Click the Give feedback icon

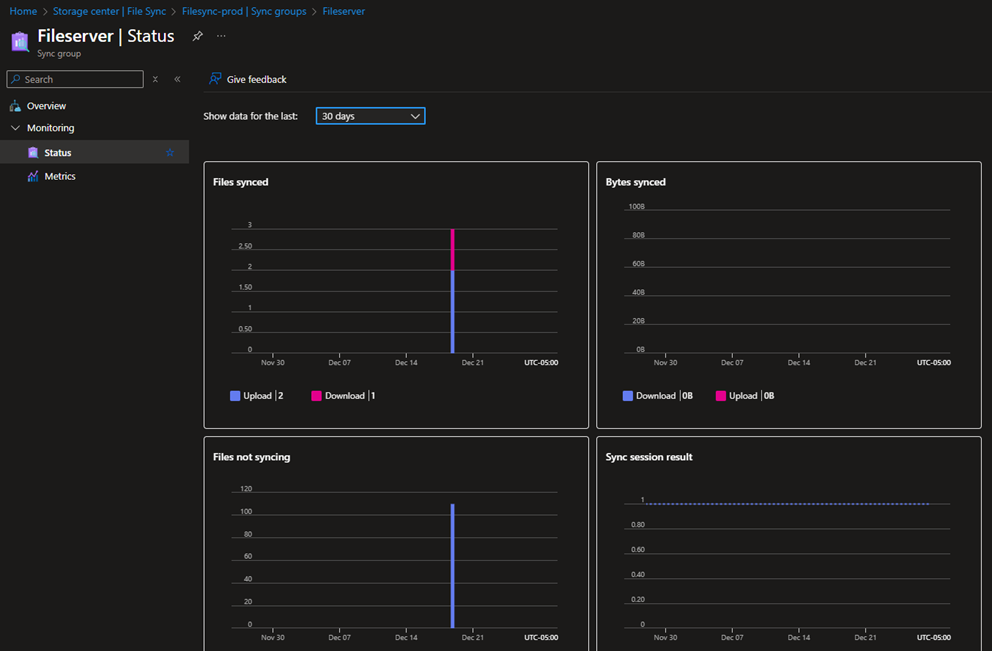point(215,79)
